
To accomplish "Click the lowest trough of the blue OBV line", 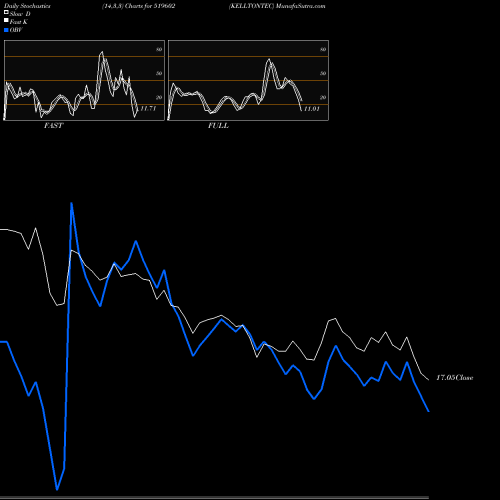I will click(57, 490).
